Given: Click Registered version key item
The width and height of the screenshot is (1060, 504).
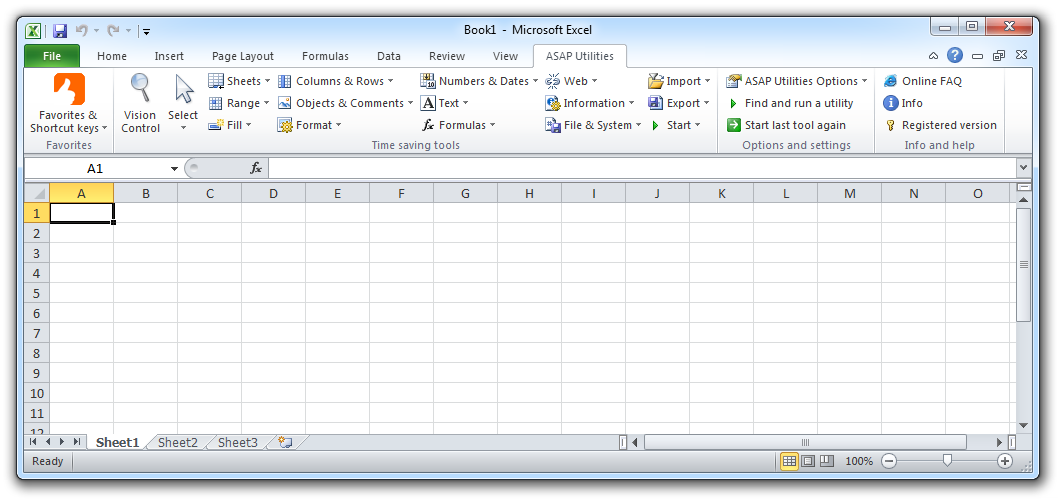Looking at the screenshot, I should [x=940, y=125].
